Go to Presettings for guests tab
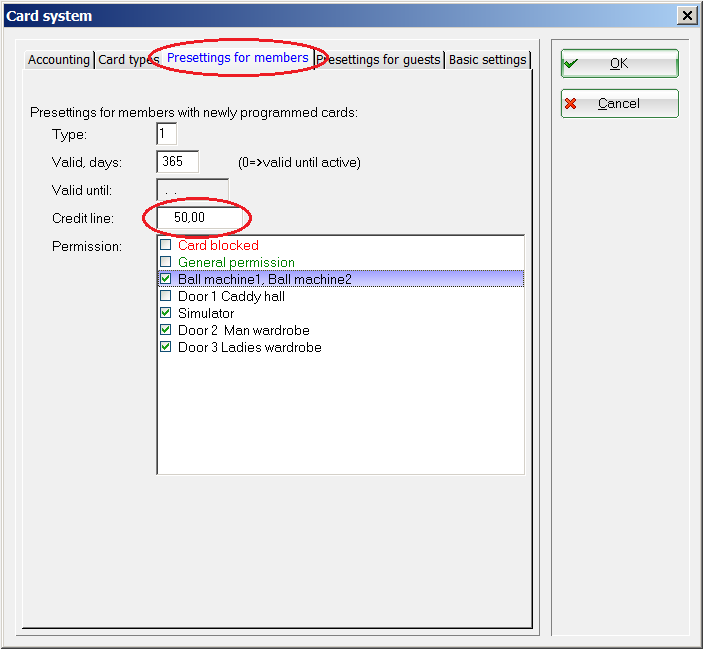 [380, 60]
